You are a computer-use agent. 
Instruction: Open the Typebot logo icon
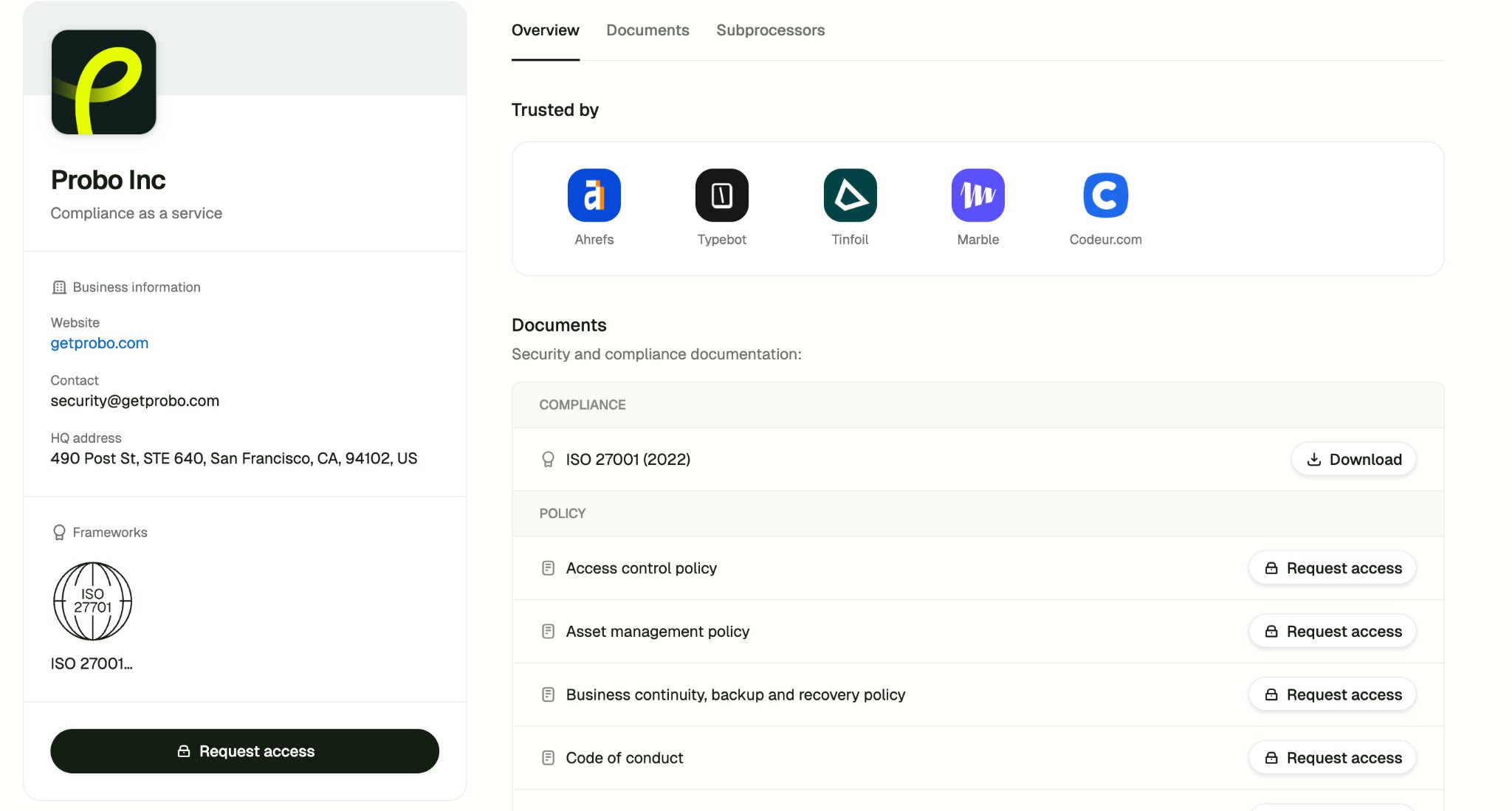pyautogui.click(x=722, y=196)
